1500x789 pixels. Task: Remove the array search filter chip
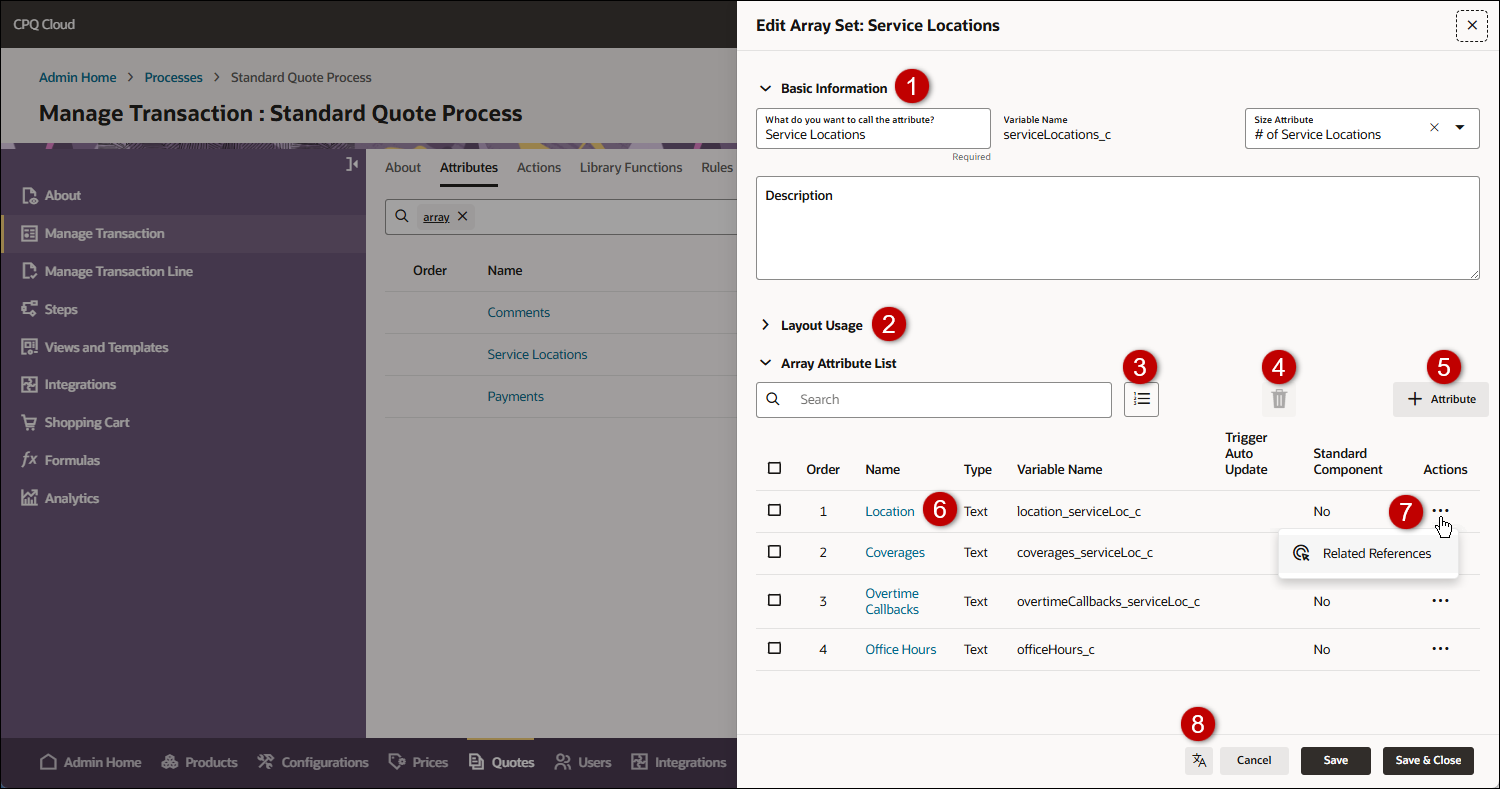point(462,216)
